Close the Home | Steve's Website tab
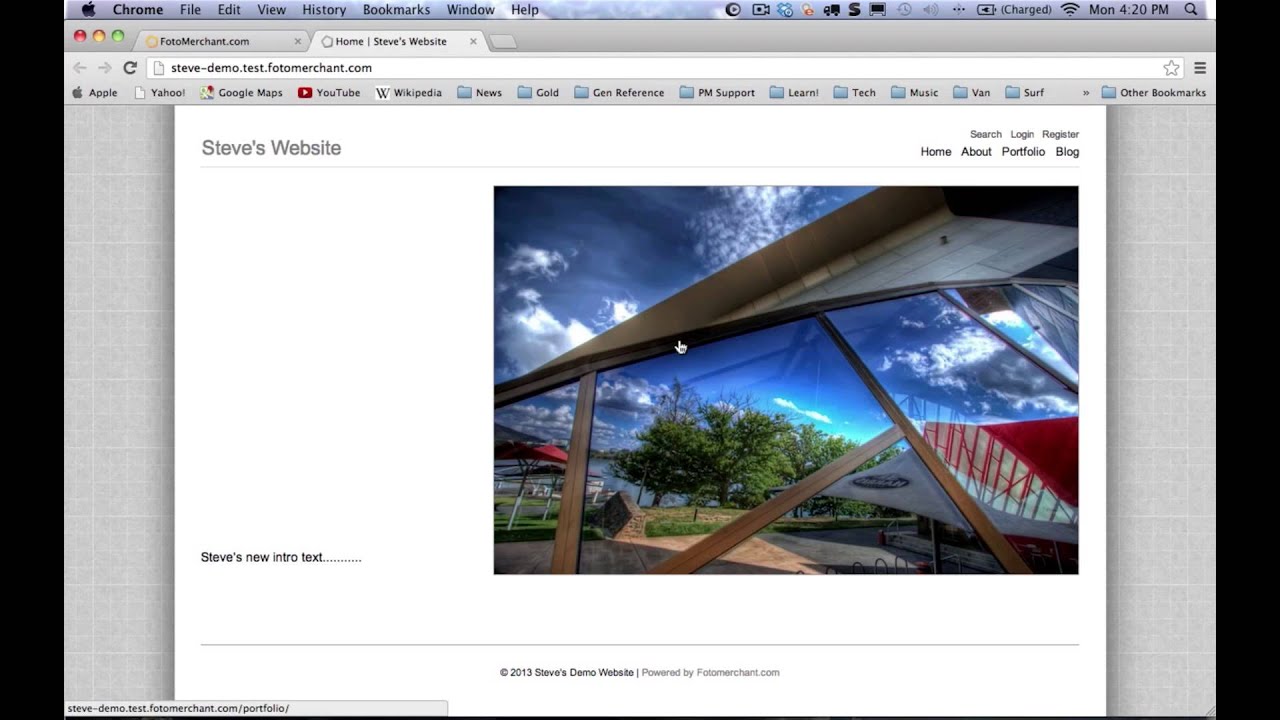Viewport: 1280px width, 720px height. point(473,41)
